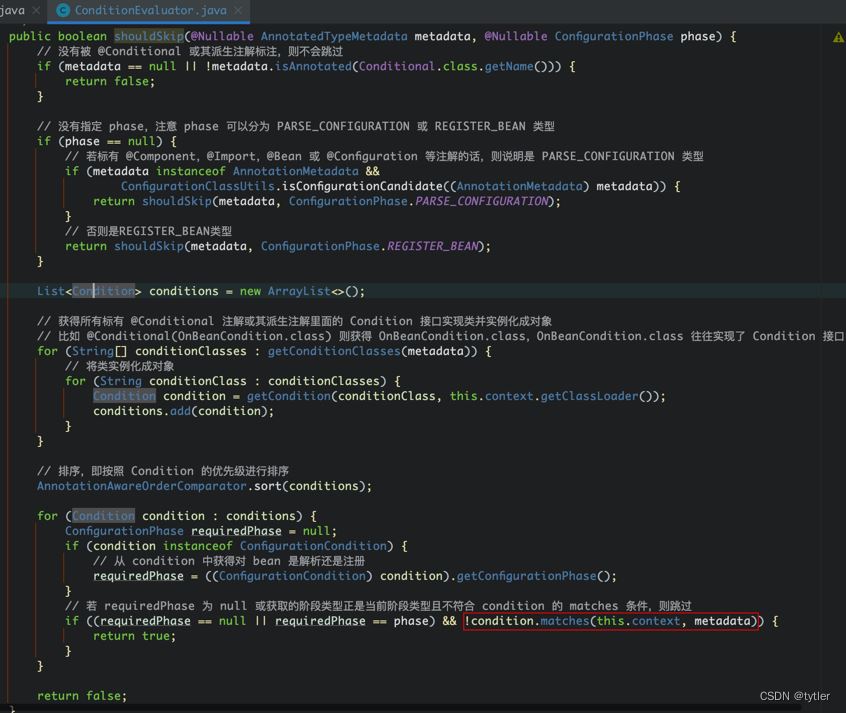Click the getClassLoader method call
Screen dimensions: 846x713
click(589, 396)
